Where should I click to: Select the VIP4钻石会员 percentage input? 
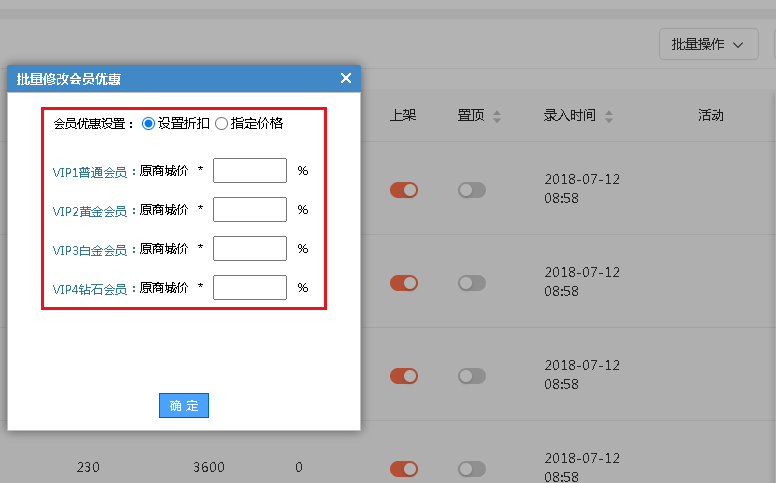tap(249, 288)
